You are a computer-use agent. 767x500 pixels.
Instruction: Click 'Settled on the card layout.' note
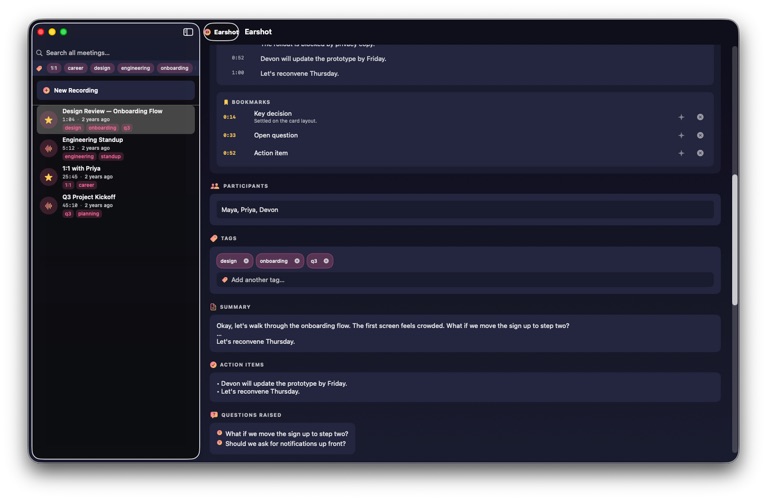(x=285, y=121)
